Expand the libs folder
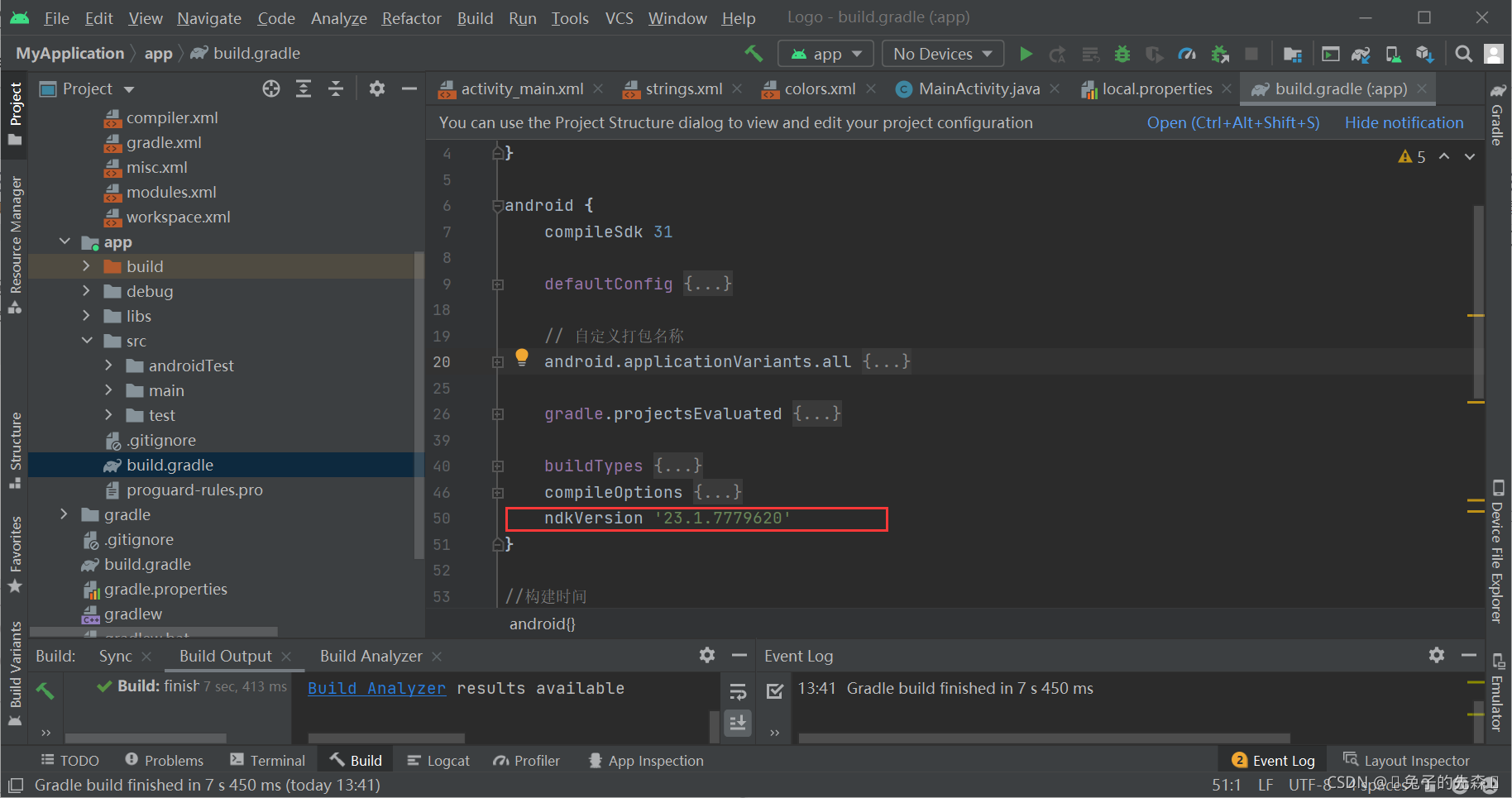Screen dimensions: 1512x798 [86, 316]
